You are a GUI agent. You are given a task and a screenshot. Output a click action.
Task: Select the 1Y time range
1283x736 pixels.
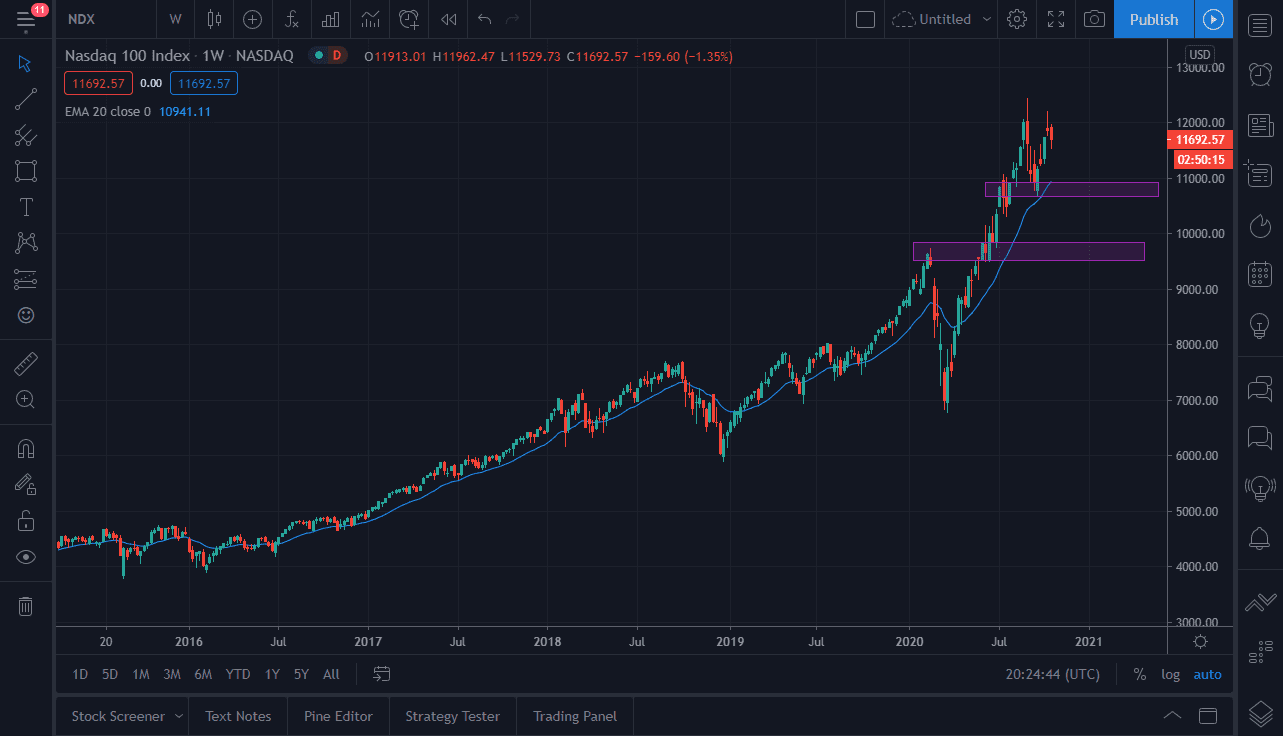(x=271, y=674)
